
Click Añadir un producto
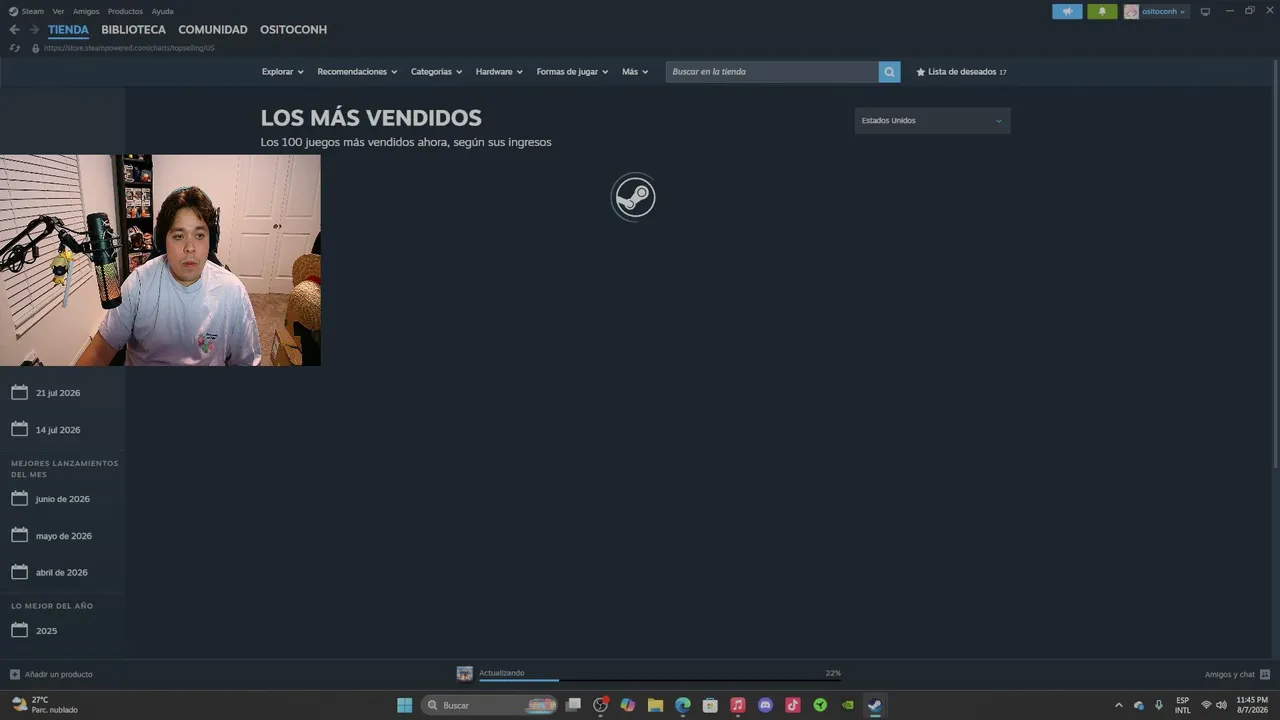[x=51, y=674]
